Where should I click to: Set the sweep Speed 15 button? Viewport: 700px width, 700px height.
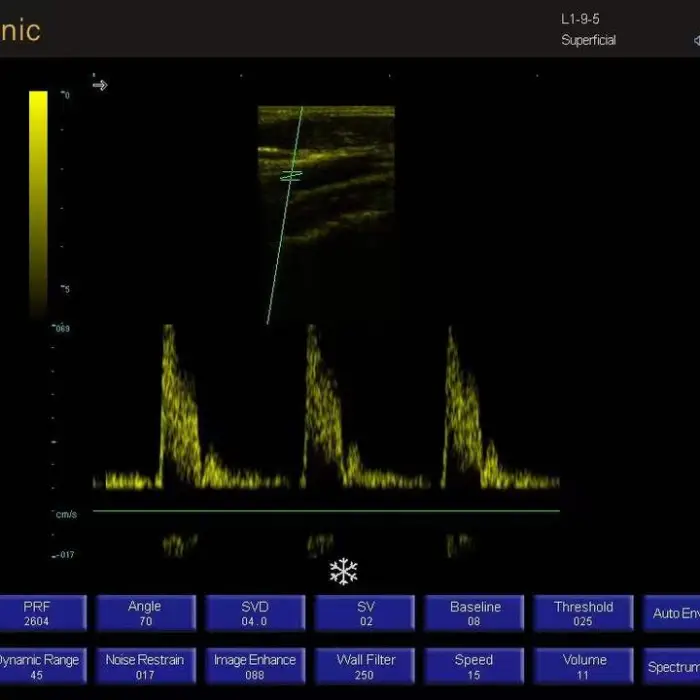[474, 666]
